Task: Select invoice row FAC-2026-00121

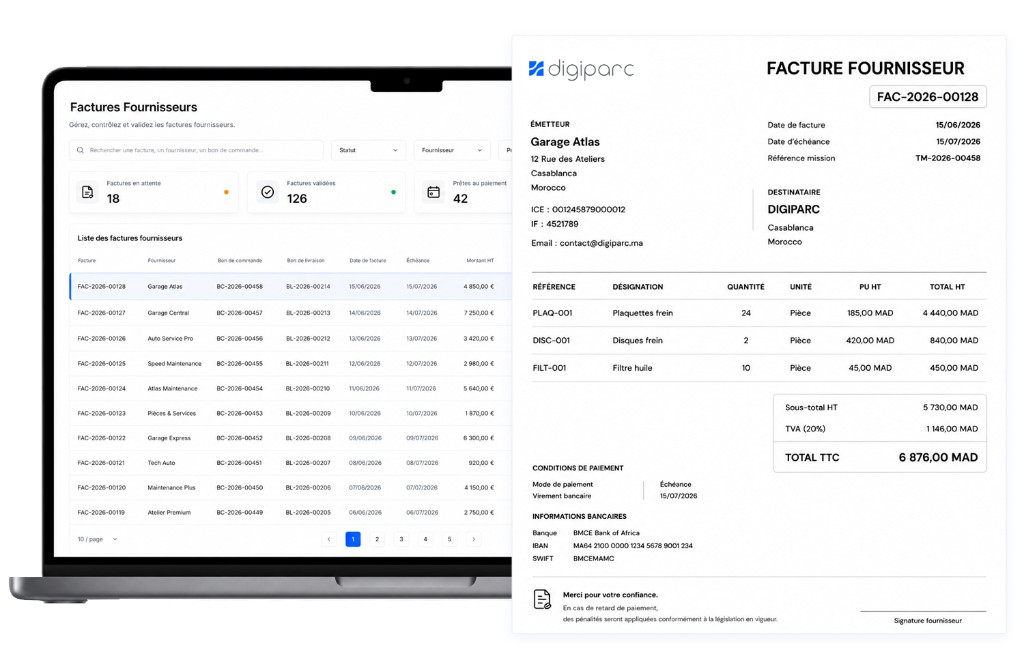Action: point(291,463)
